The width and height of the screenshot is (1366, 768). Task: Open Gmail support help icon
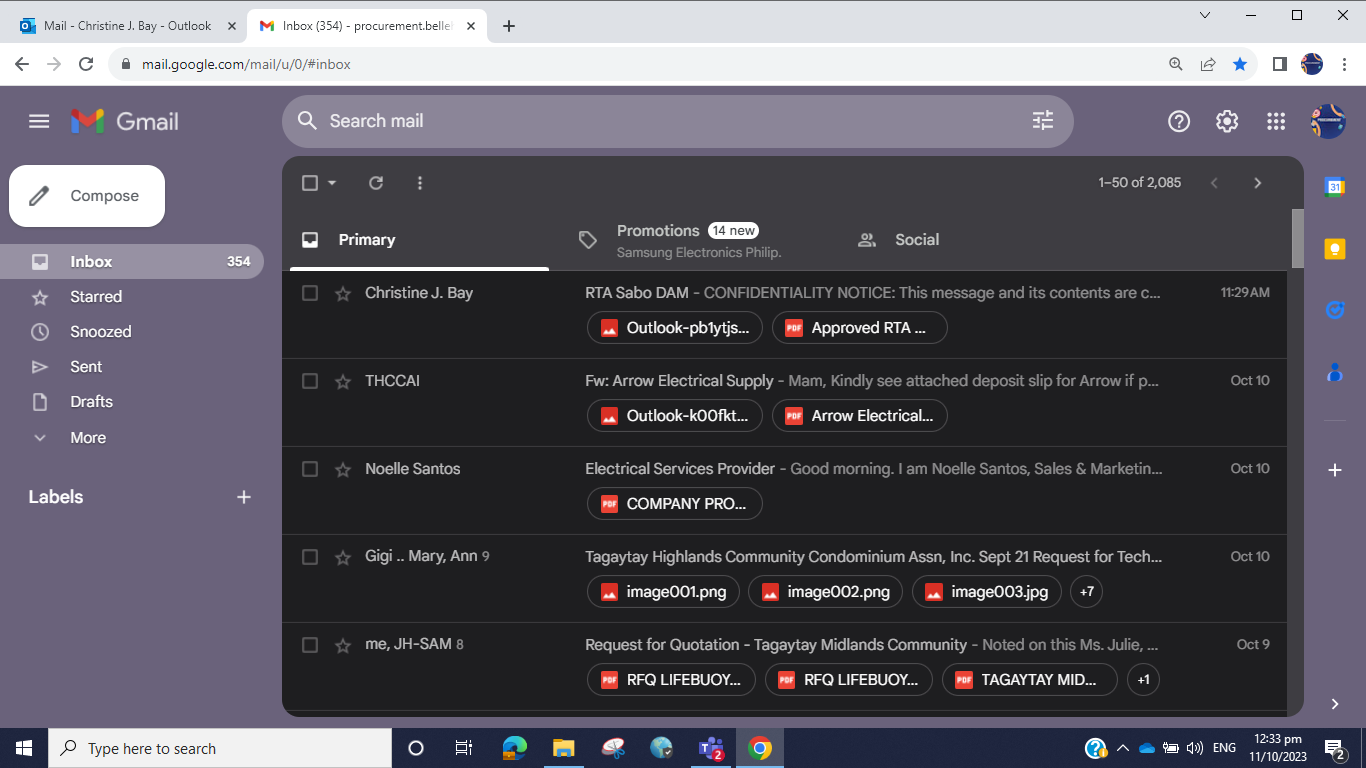point(1179,121)
